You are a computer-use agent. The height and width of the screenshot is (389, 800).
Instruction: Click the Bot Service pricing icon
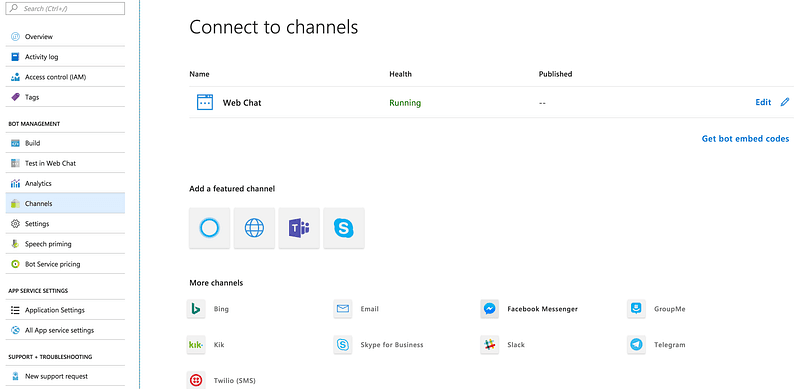15,264
